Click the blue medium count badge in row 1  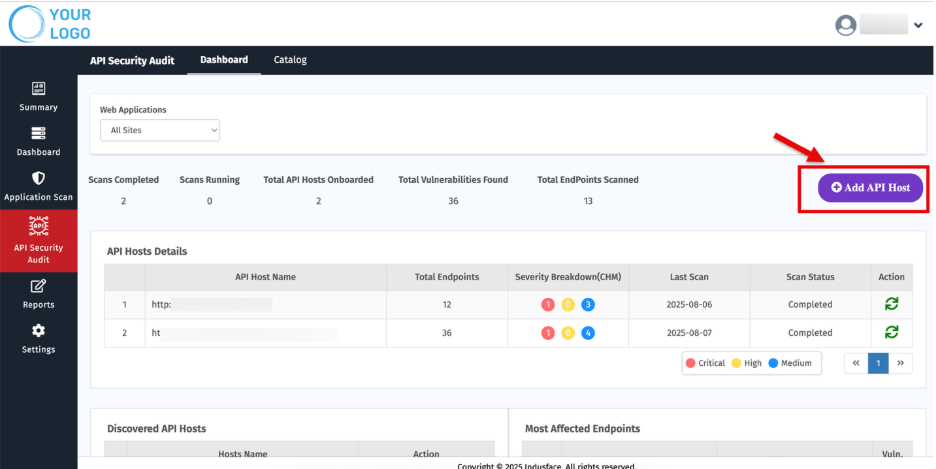(588, 305)
